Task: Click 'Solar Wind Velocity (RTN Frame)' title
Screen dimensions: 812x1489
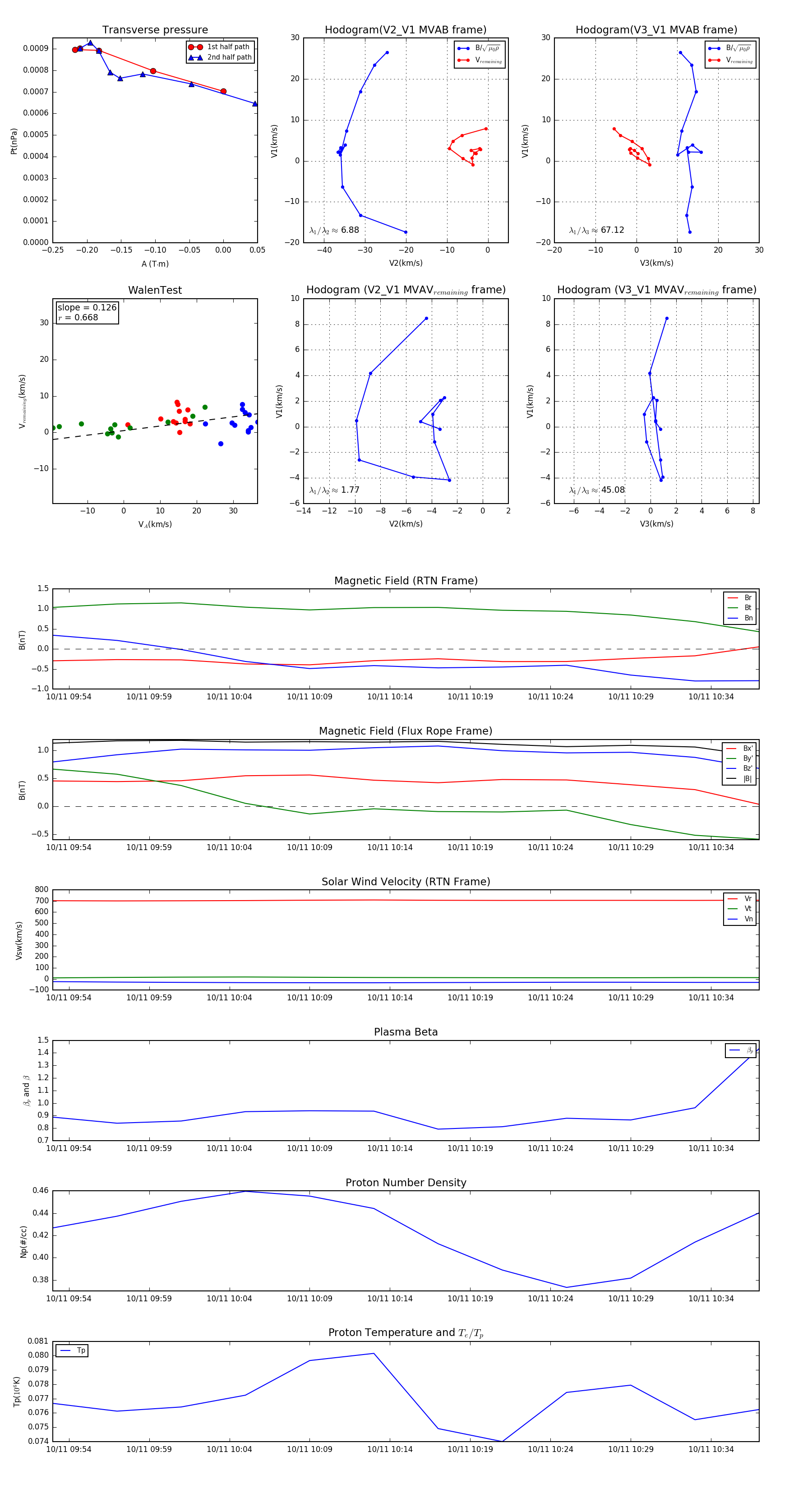Action: (x=406, y=882)
